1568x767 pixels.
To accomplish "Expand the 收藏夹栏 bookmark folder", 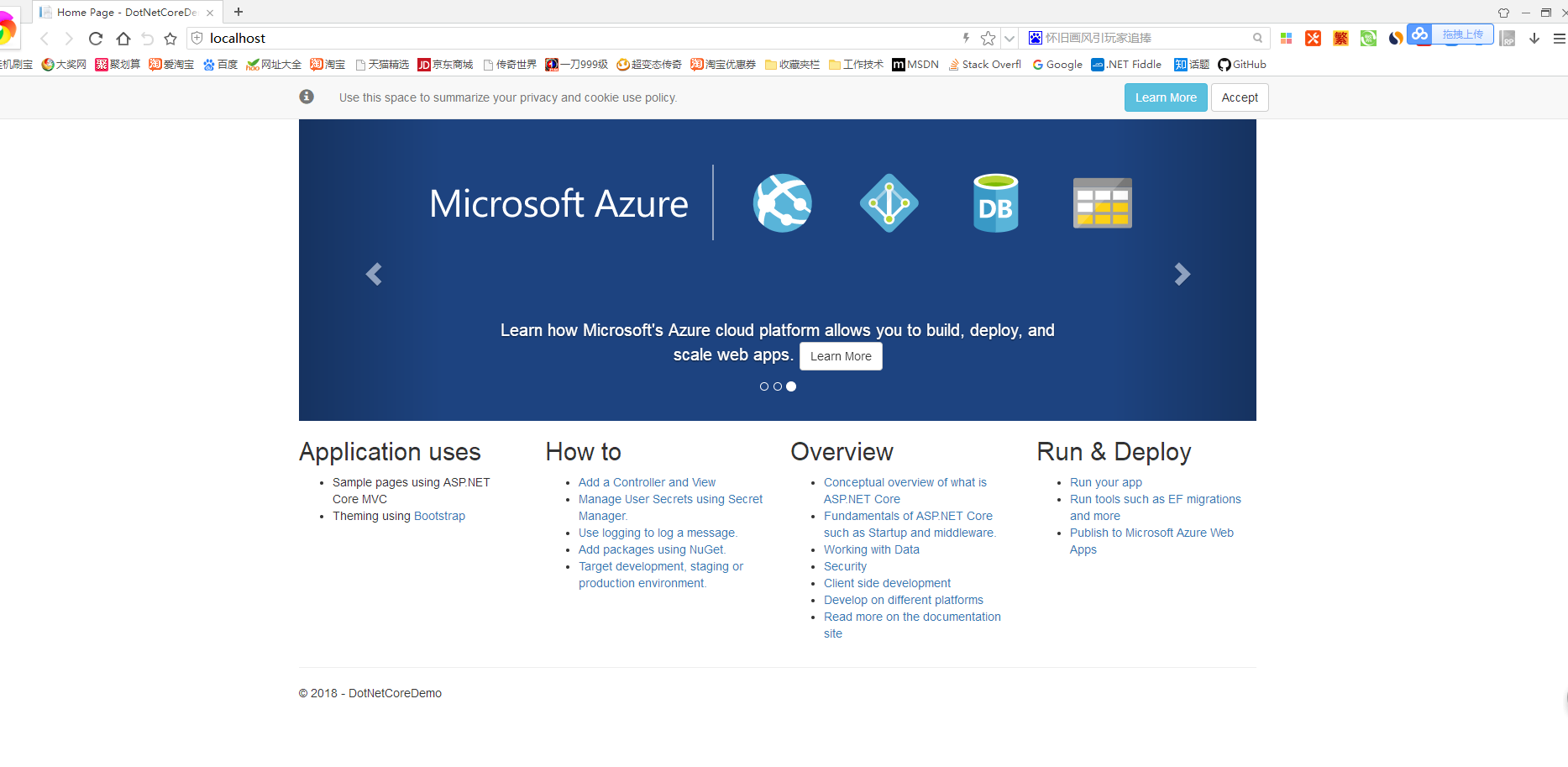I will pos(792,65).
